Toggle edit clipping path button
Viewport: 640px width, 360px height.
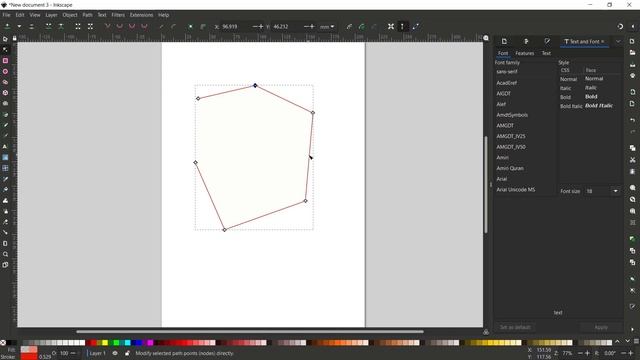[349, 27]
